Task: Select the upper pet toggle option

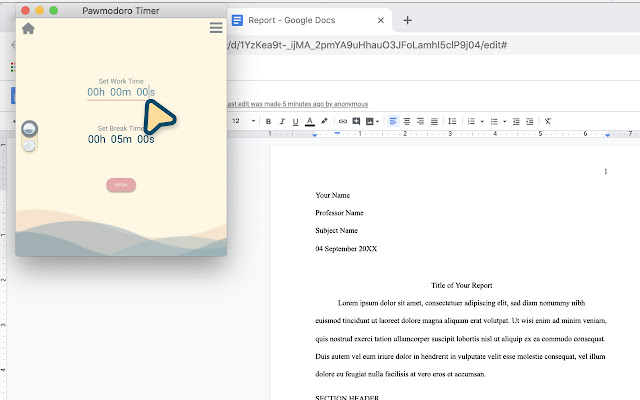Action: pyautogui.click(x=29, y=129)
